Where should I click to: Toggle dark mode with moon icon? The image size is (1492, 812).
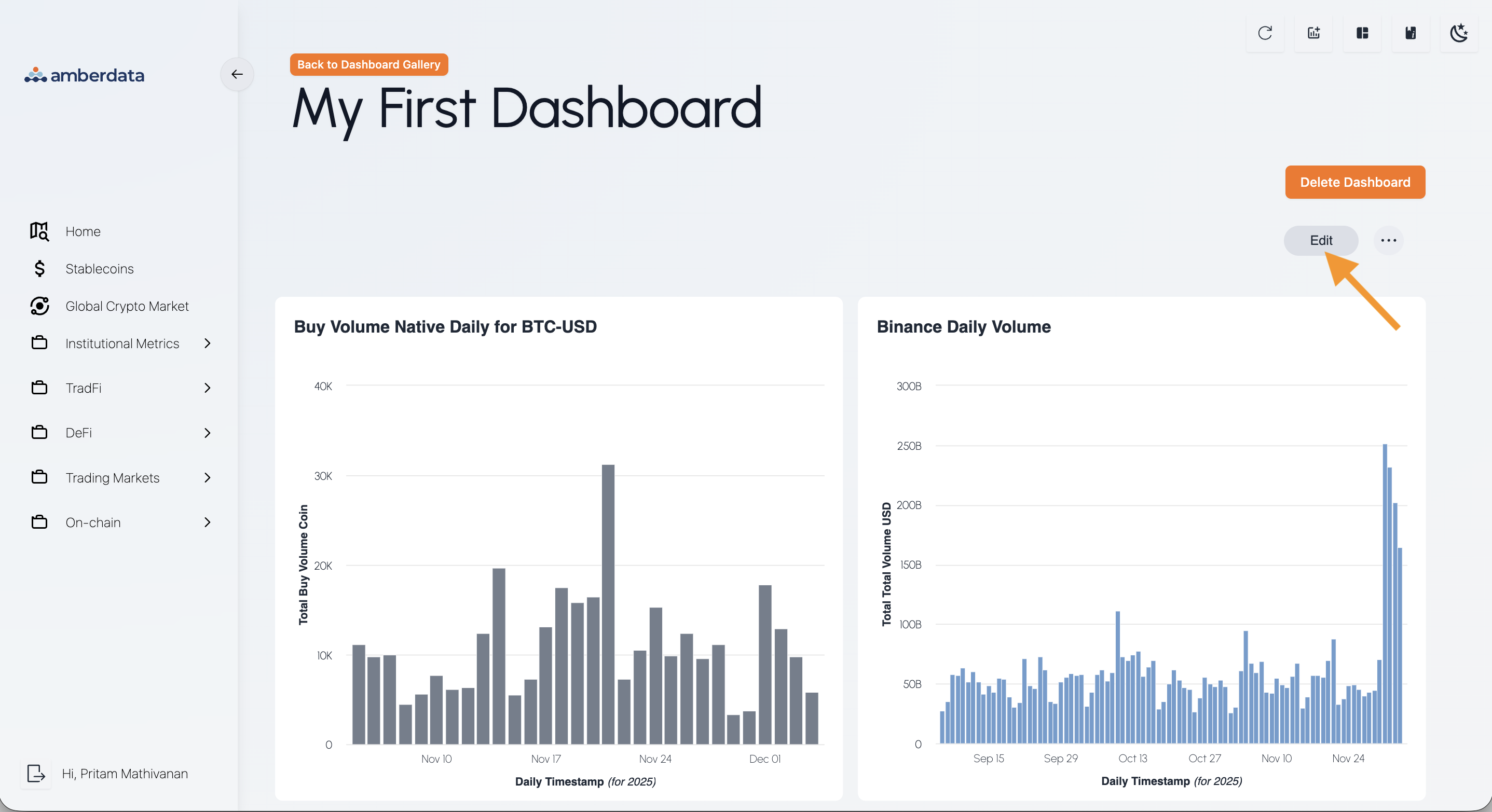click(1458, 33)
